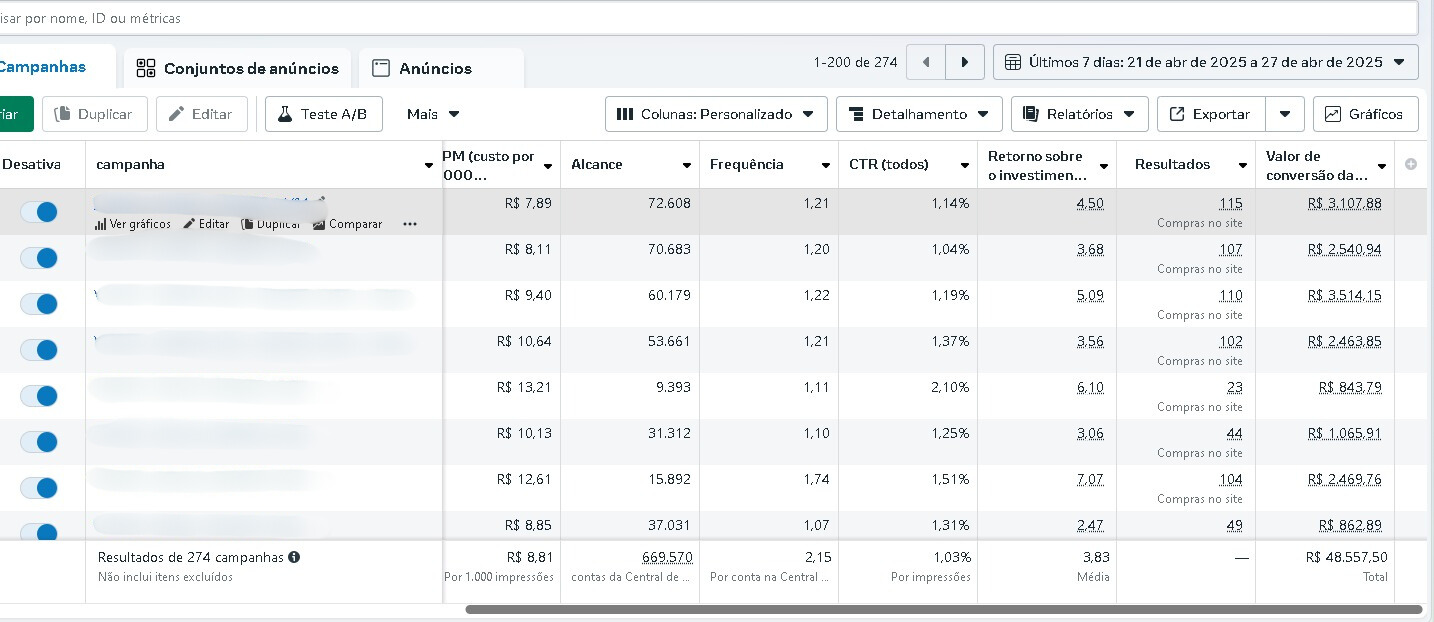Click the Duplicar toolbar button
The height and width of the screenshot is (622, 1434).
pyautogui.click(x=95, y=114)
